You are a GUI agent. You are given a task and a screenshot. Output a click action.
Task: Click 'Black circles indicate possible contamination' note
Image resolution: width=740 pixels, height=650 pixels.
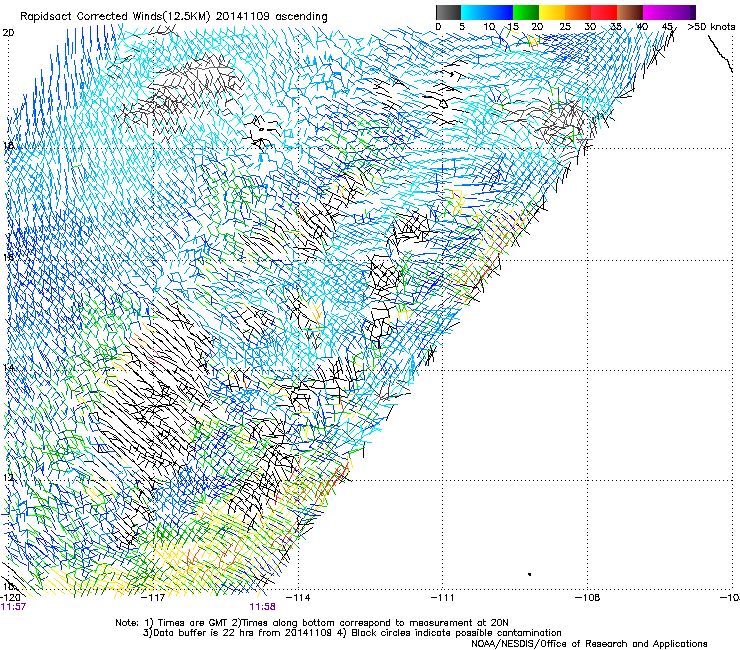[x=456, y=633]
